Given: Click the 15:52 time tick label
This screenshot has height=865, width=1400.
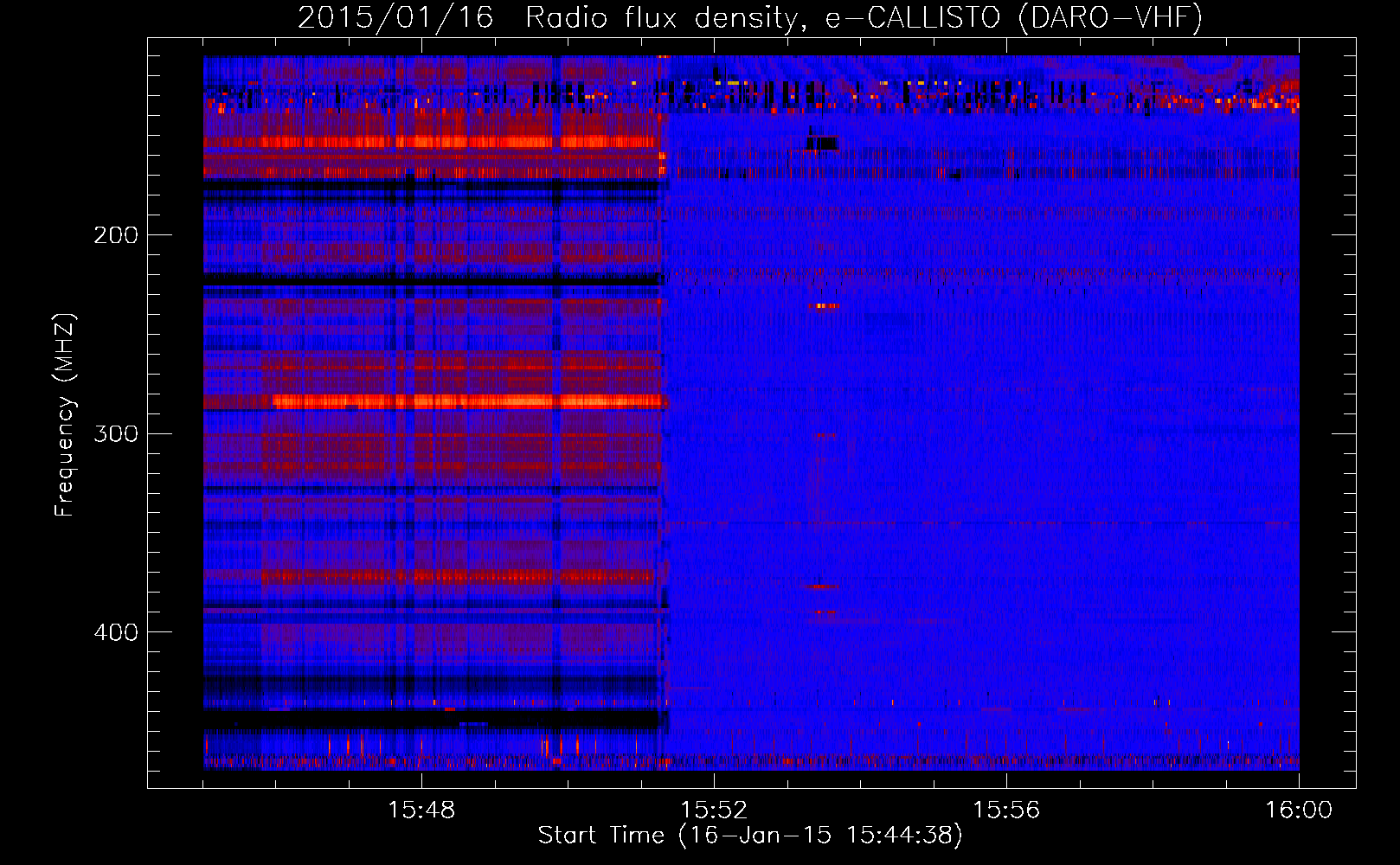Looking at the screenshot, I should click(x=714, y=811).
